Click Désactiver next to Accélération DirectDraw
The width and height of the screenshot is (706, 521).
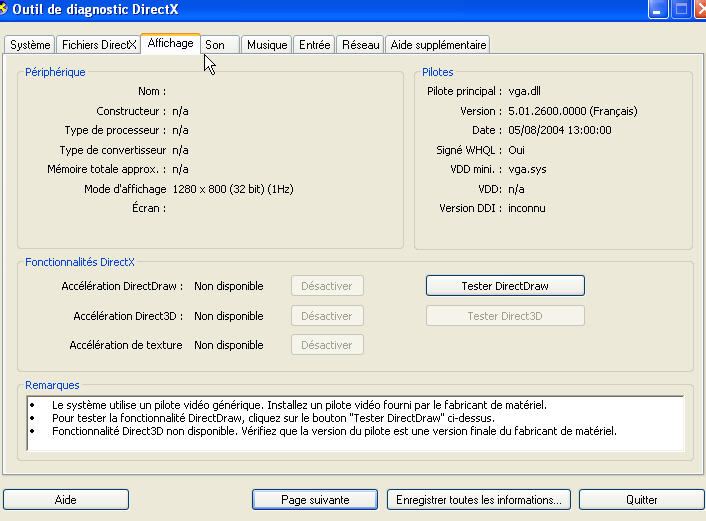coord(327,286)
